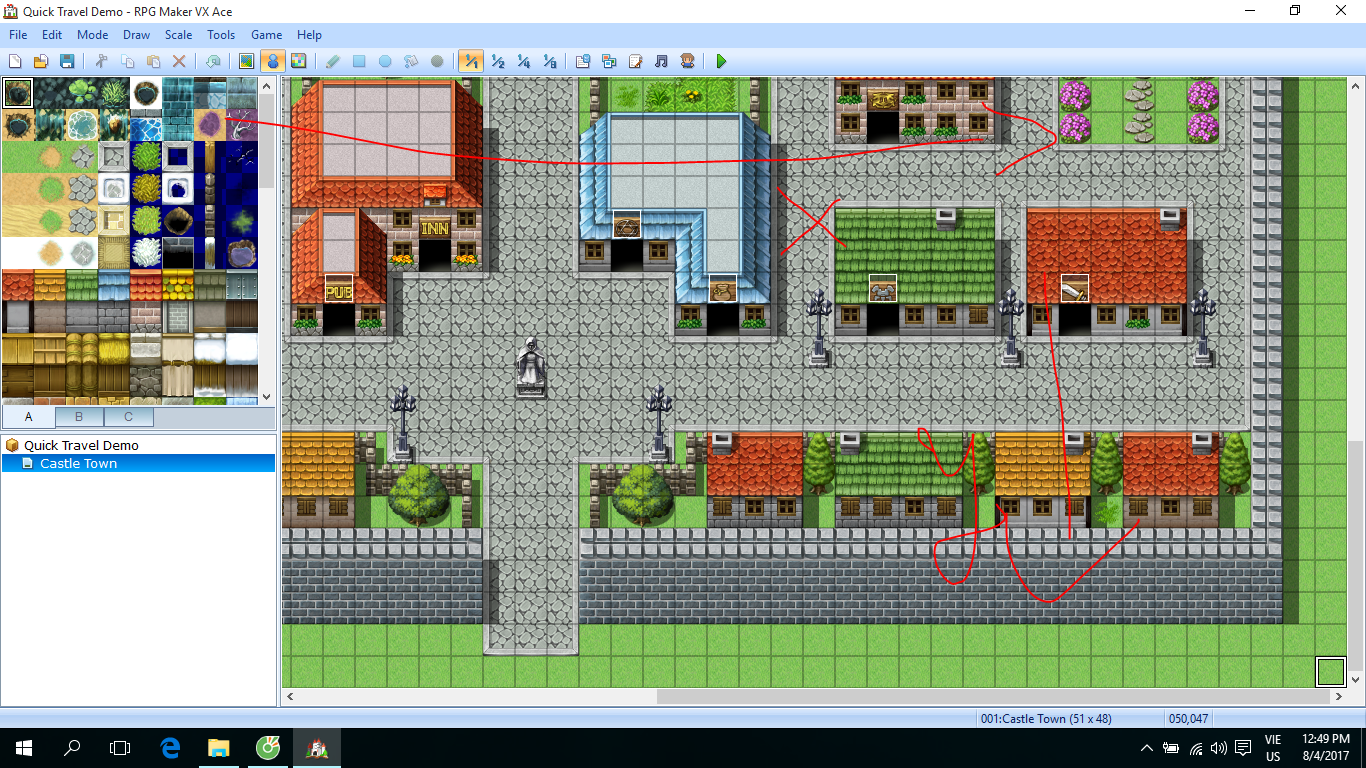This screenshot has width=1366, height=768.
Task: Open the Windows Start menu
Action: [23, 748]
